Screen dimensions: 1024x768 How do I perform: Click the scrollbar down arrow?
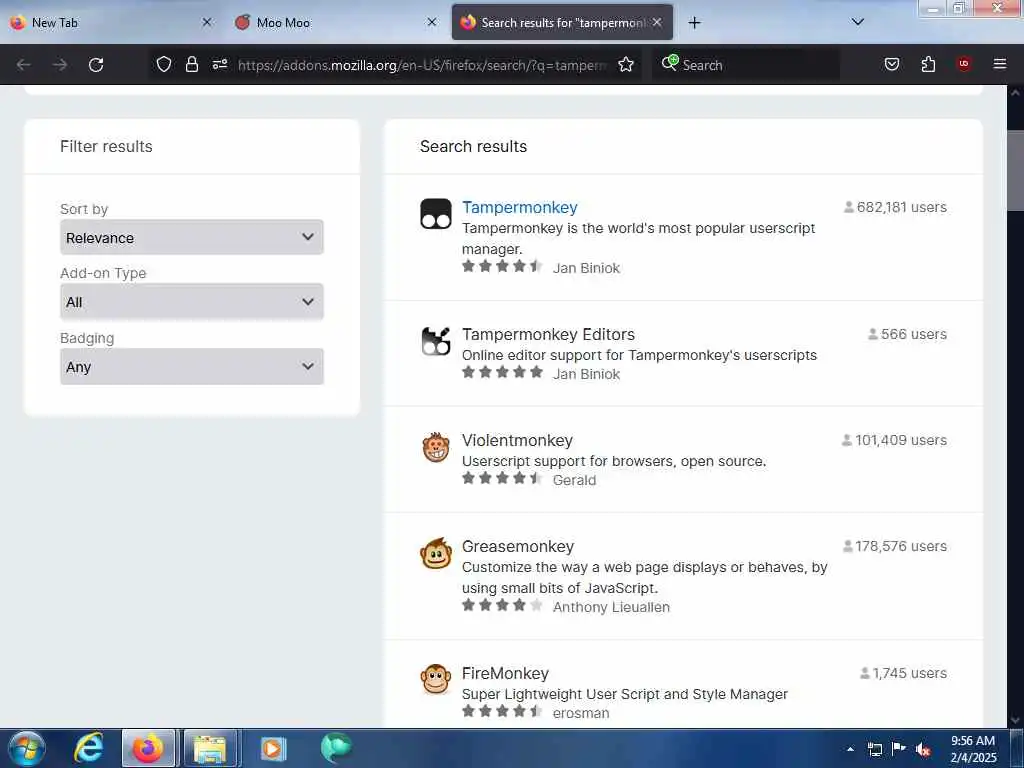click(1016, 720)
